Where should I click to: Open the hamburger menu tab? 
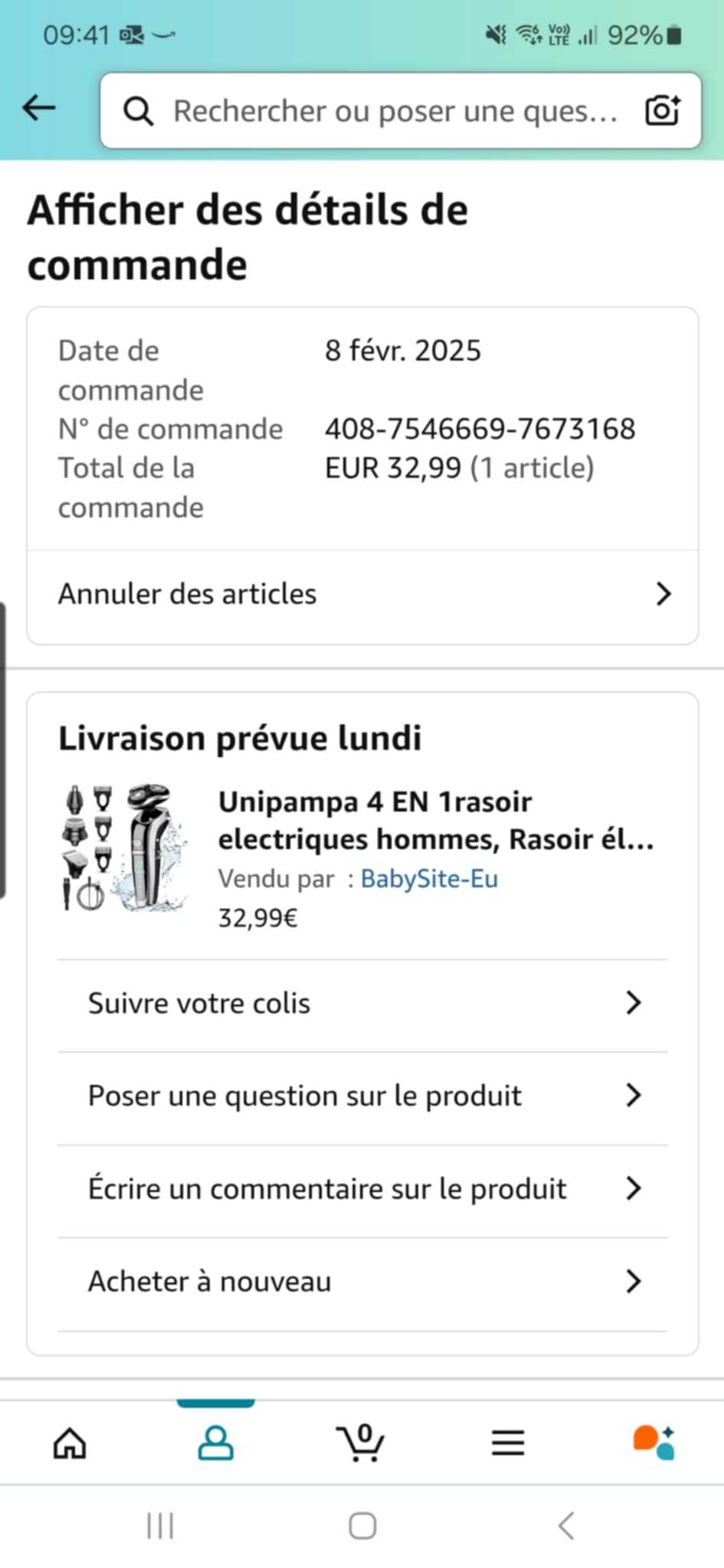507,1443
